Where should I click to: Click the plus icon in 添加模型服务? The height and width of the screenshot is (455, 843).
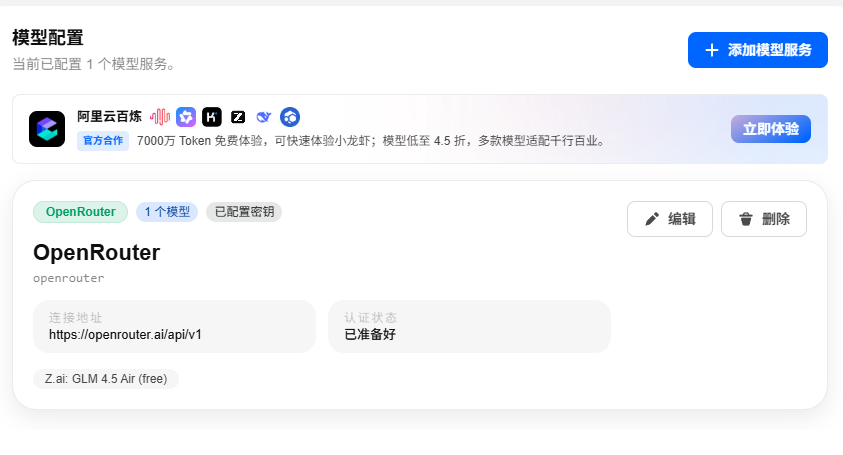(712, 50)
